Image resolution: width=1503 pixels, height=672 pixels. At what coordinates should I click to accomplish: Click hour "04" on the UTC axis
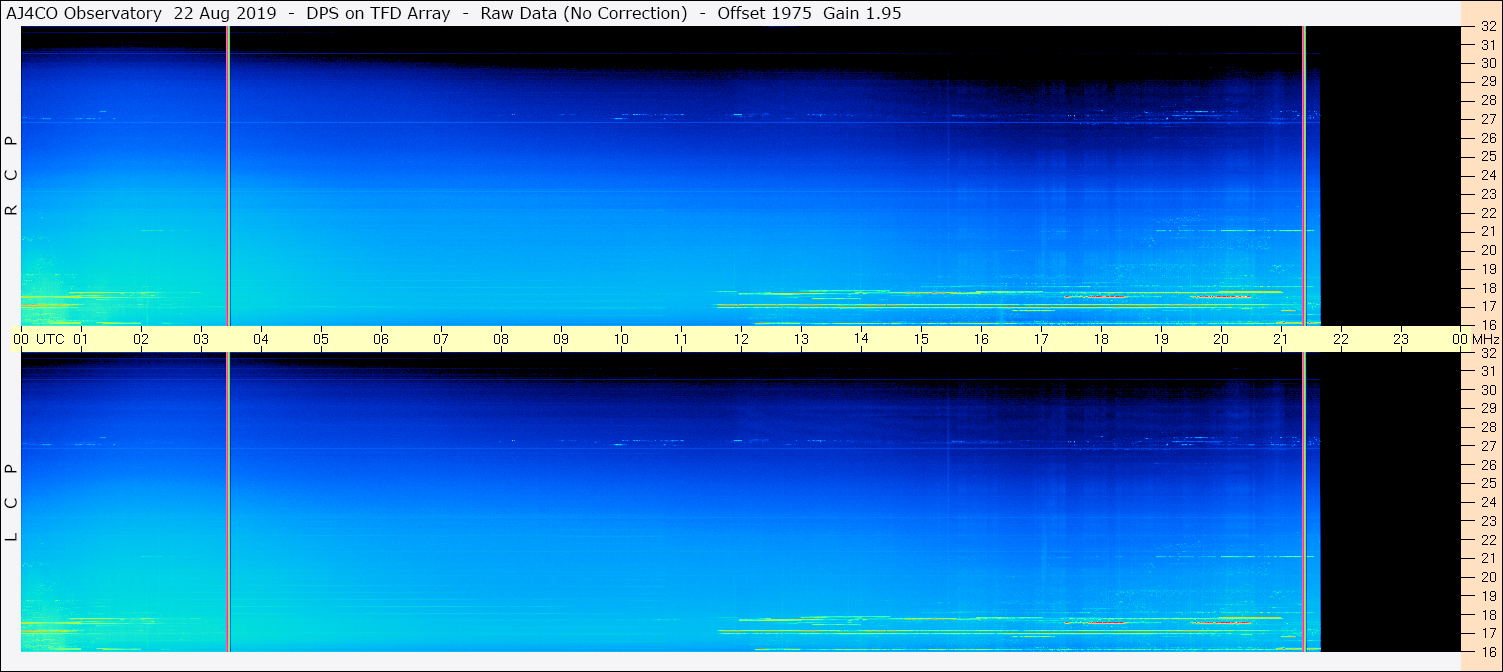[x=261, y=339]
